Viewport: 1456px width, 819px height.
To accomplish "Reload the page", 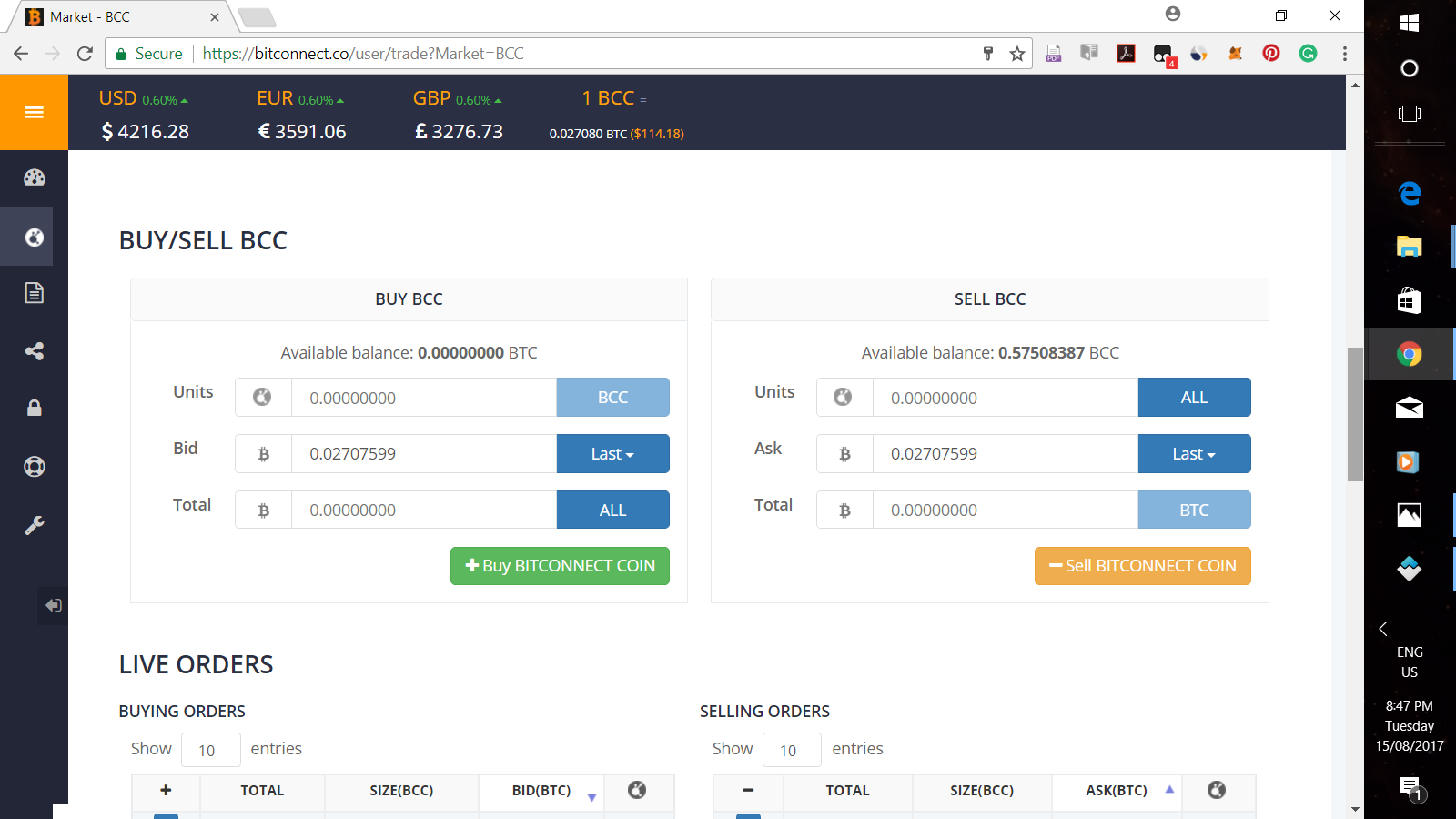I will (x=85, y=54).
